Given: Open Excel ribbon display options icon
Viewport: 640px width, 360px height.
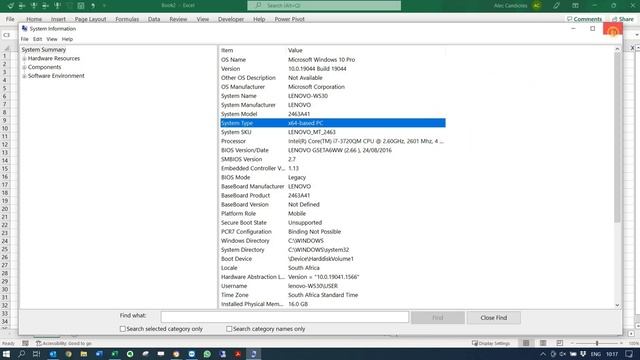Looking at the screenshot, I should click(575, 6).
